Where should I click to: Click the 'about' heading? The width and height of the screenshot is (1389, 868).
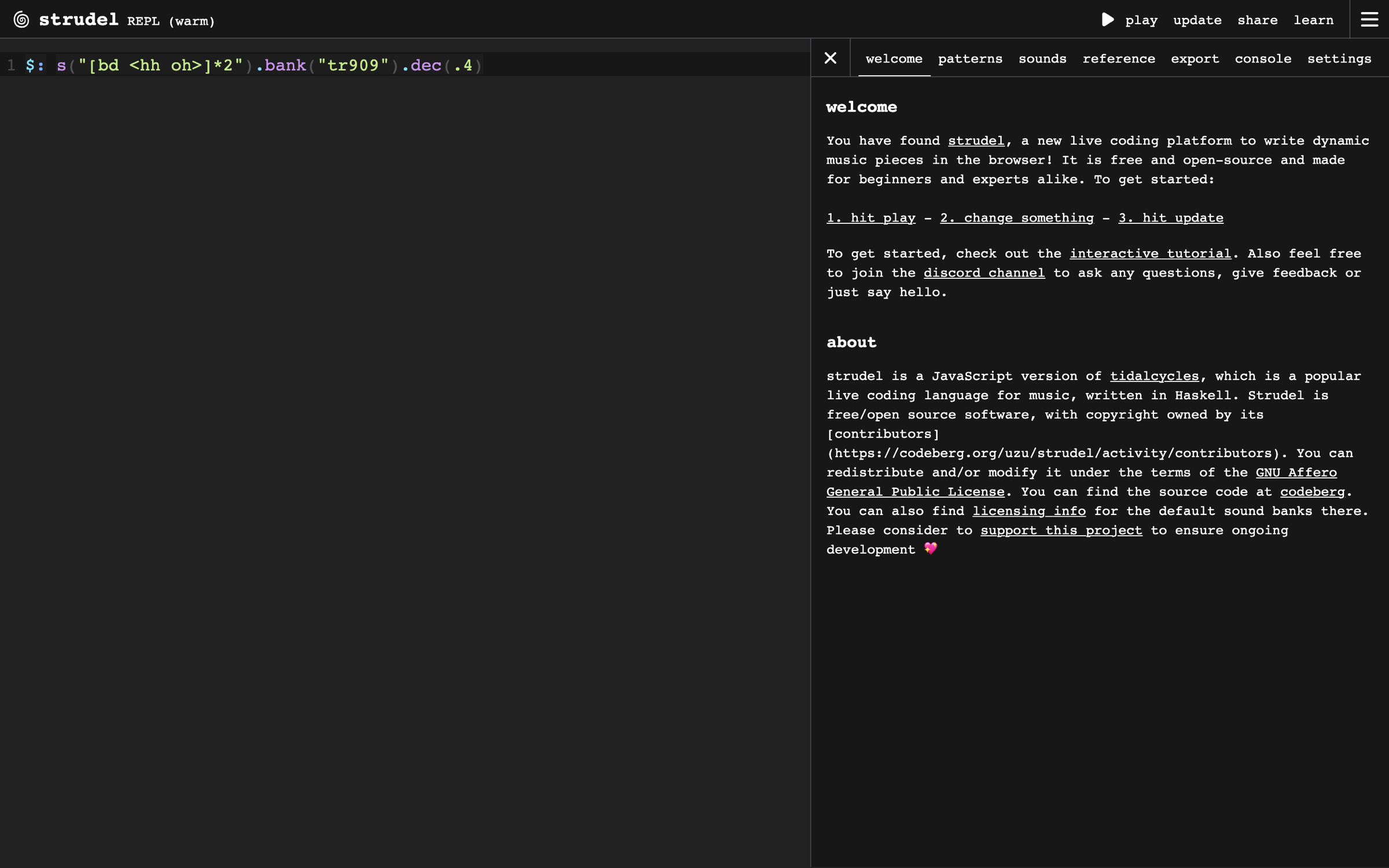[851, 342]
